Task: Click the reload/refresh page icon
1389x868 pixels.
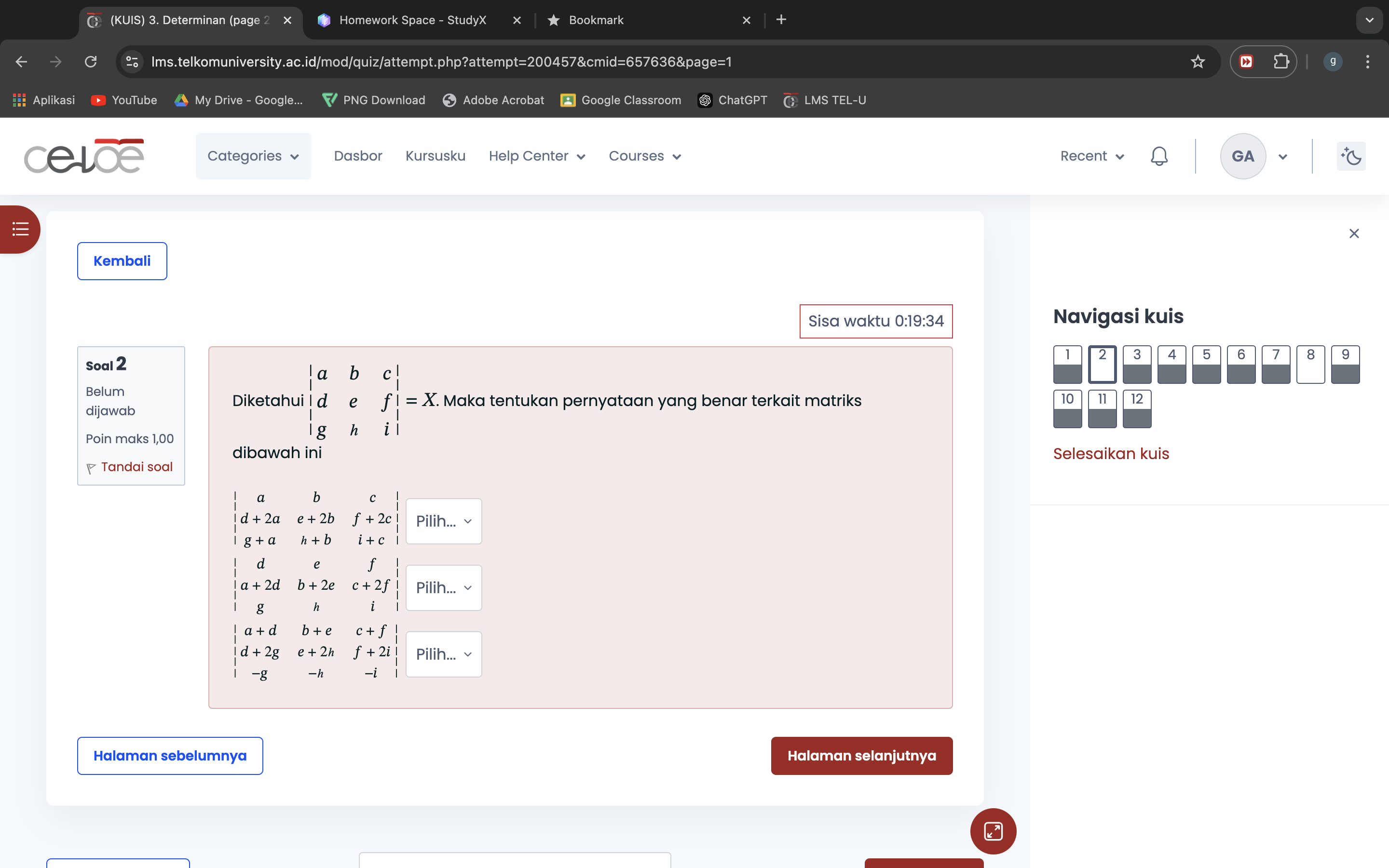Action: click(91, 62)
